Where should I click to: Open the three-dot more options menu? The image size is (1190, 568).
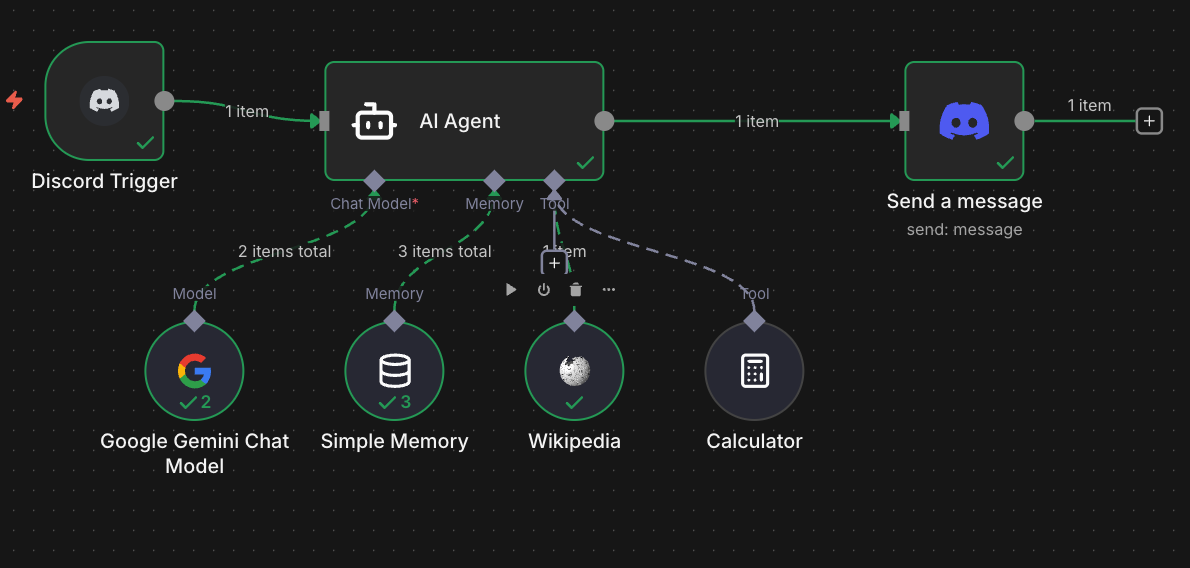click(609, 290)
